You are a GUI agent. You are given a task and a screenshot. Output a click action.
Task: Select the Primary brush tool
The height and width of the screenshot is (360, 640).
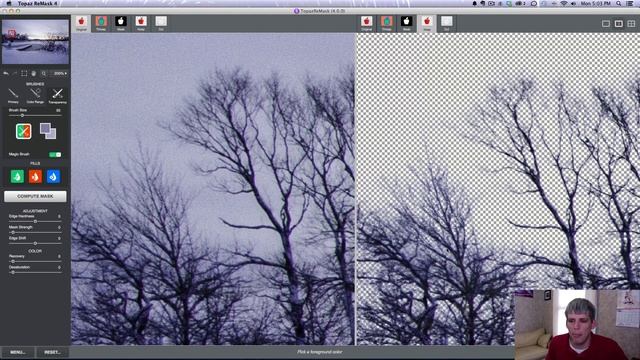13,96
